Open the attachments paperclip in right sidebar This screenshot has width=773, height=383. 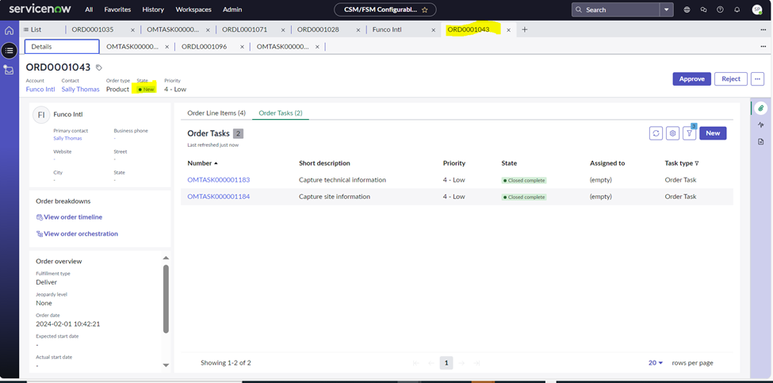pos(761,108)
